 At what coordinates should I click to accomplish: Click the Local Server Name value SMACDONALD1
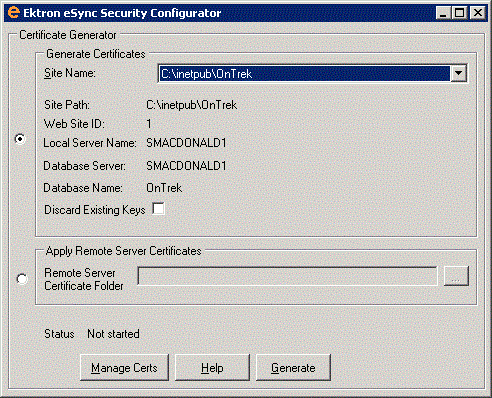tap(186, 143)
